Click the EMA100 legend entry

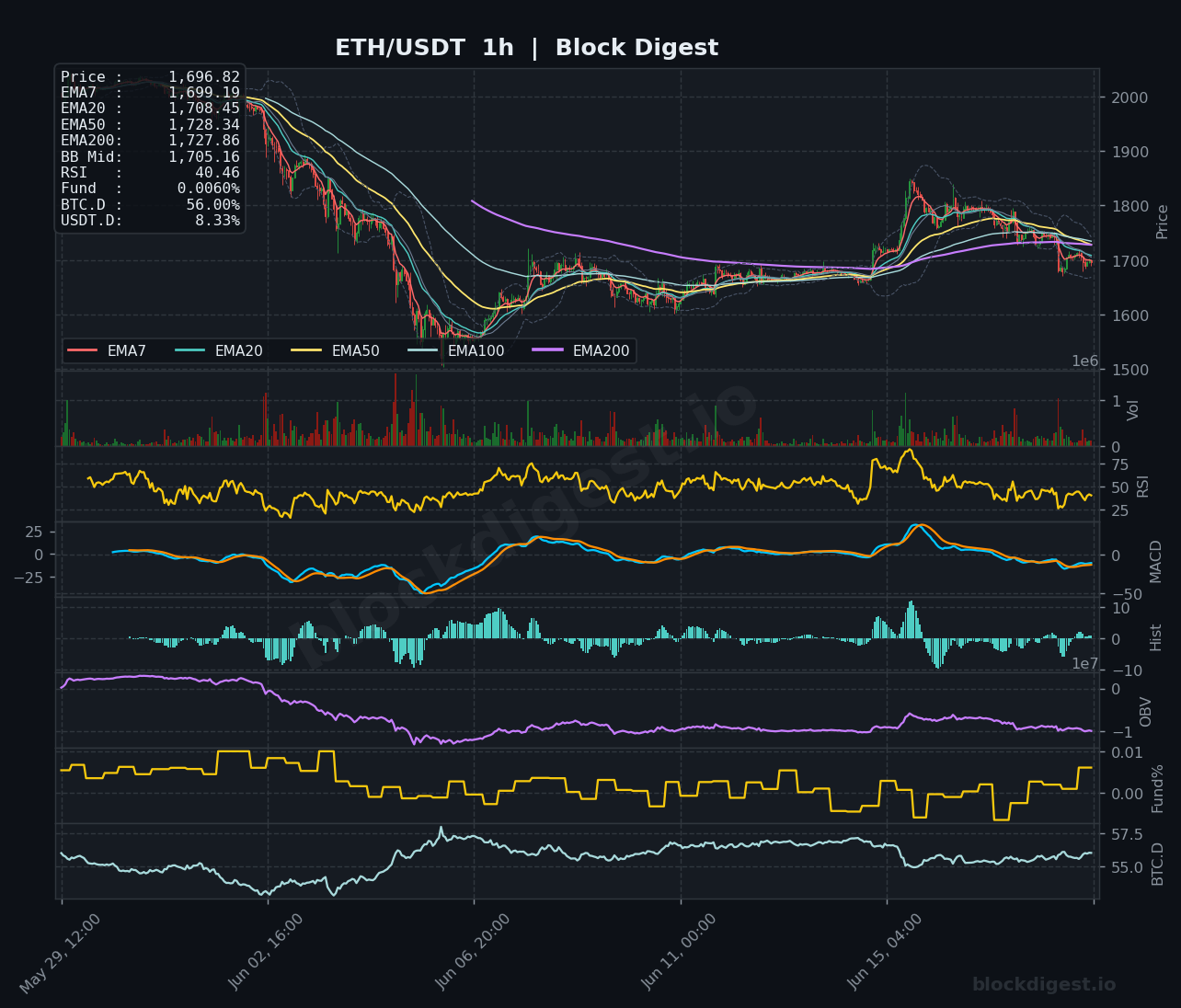pos(455,350)
